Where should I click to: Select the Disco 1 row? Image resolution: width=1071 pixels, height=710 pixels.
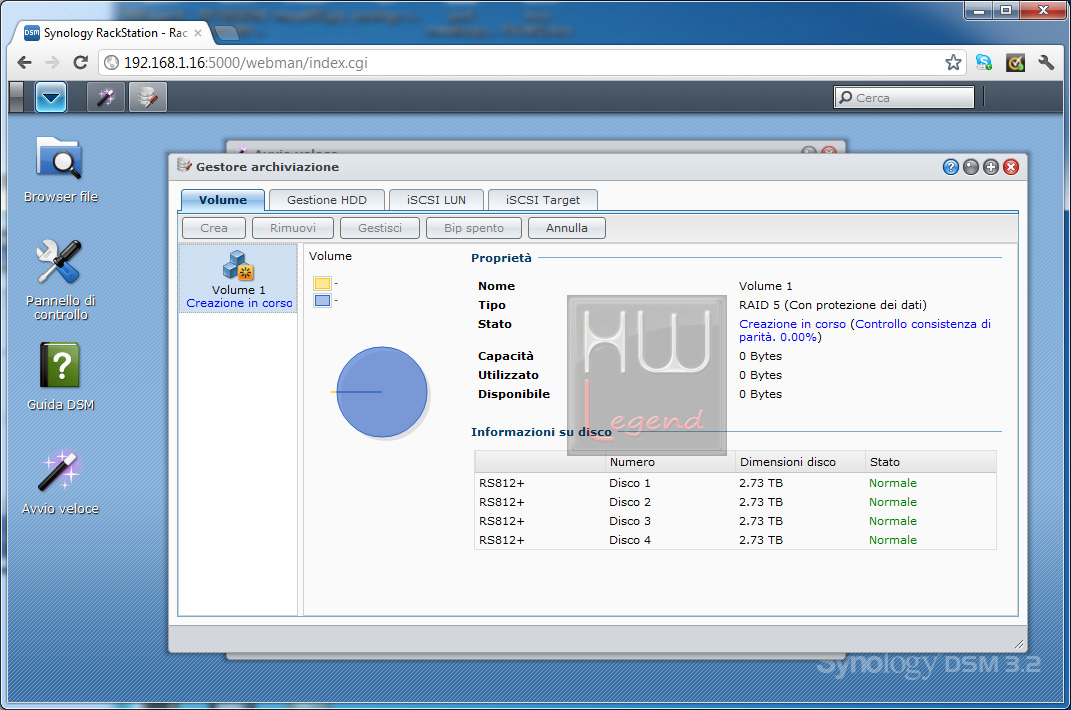click(x=735, y=483)
